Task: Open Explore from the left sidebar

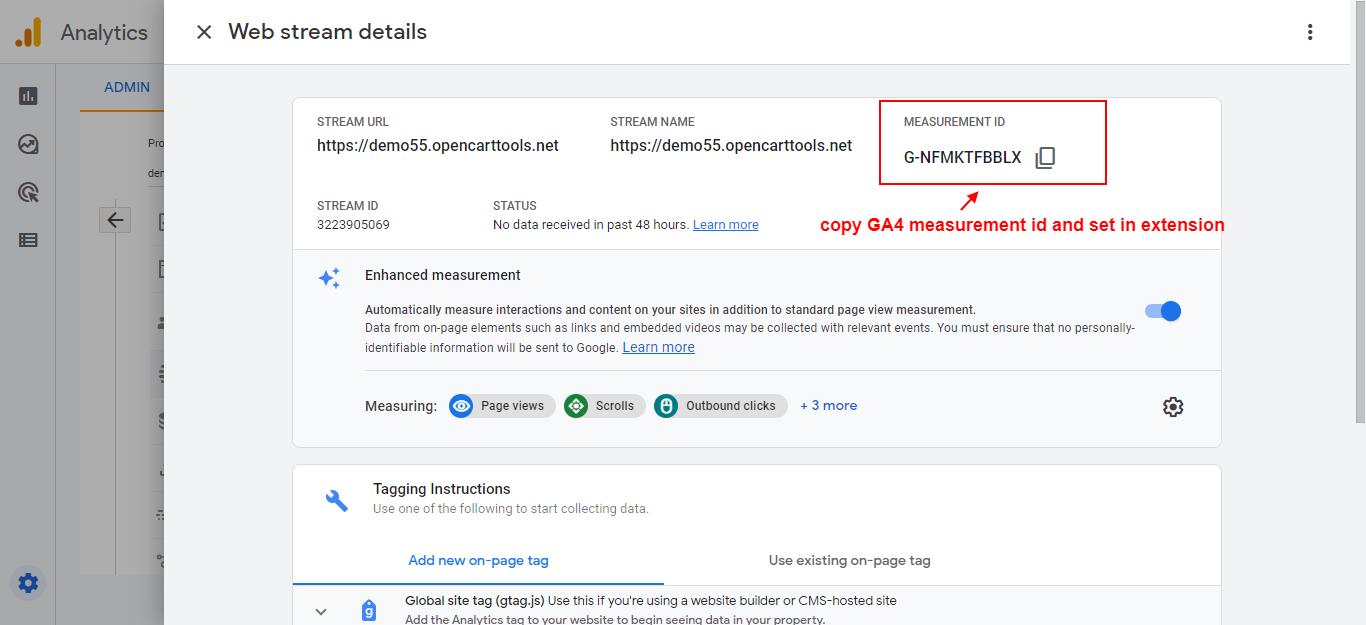Action: pos(28,144)
